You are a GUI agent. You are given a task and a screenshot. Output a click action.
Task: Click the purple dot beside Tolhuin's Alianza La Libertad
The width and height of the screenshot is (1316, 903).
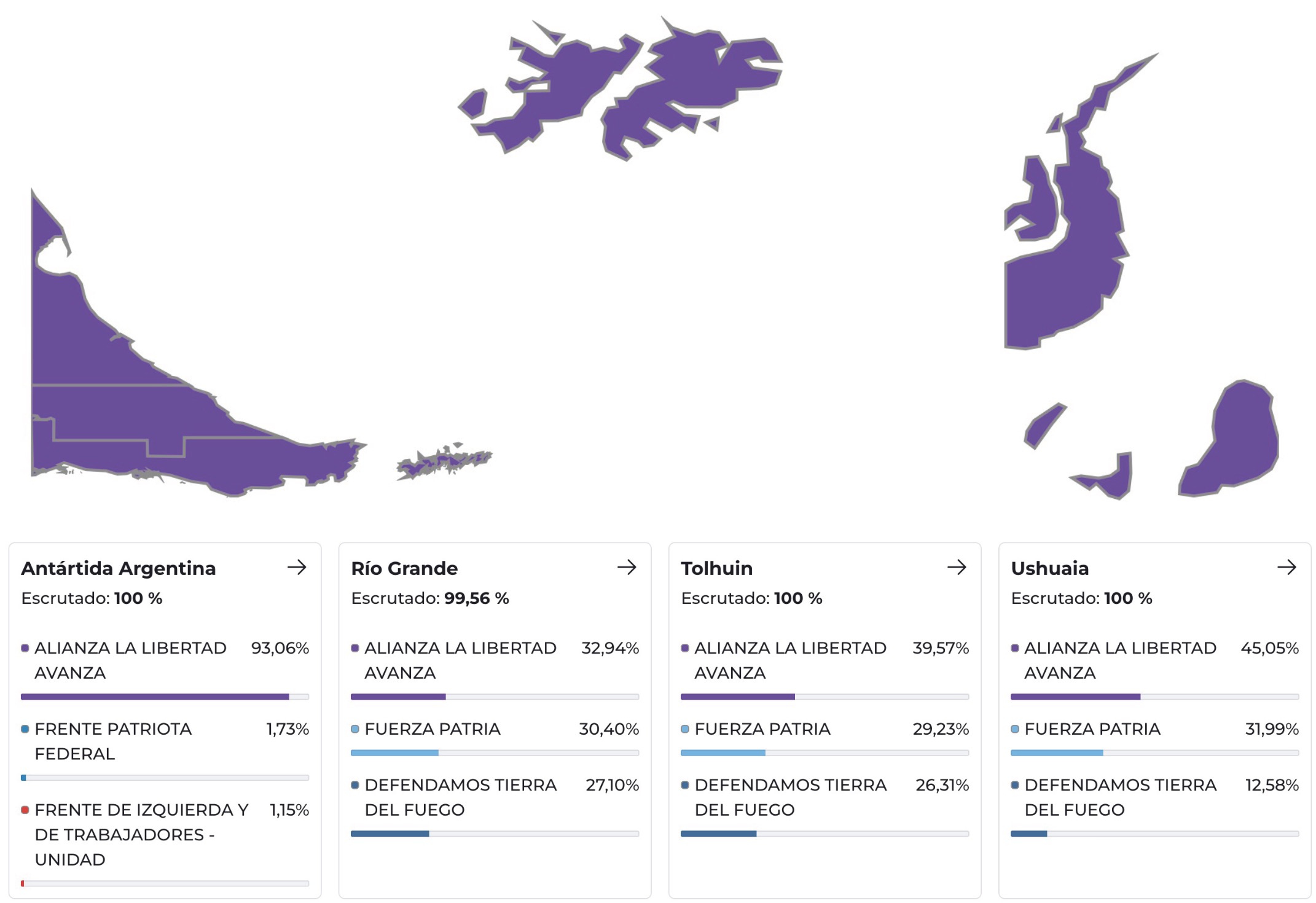click(685, 648)
